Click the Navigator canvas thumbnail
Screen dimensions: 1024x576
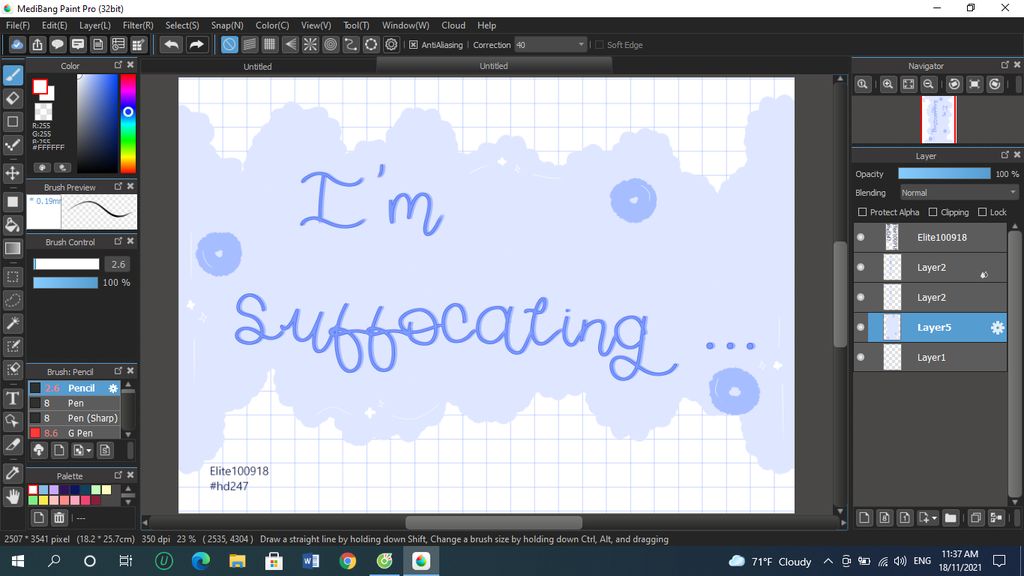click(938, 120)
